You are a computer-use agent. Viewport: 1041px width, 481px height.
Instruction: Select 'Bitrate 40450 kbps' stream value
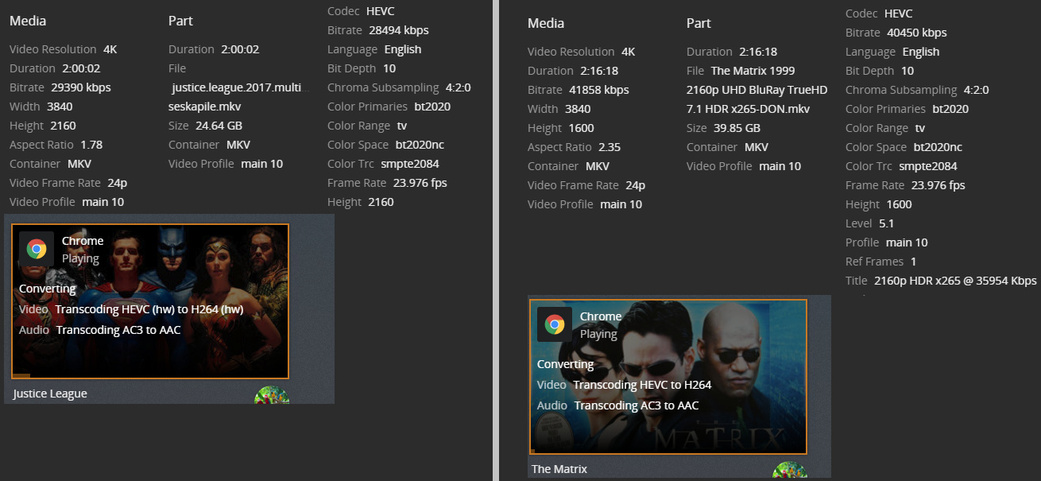pyautogui.click(x=896, y=33)
